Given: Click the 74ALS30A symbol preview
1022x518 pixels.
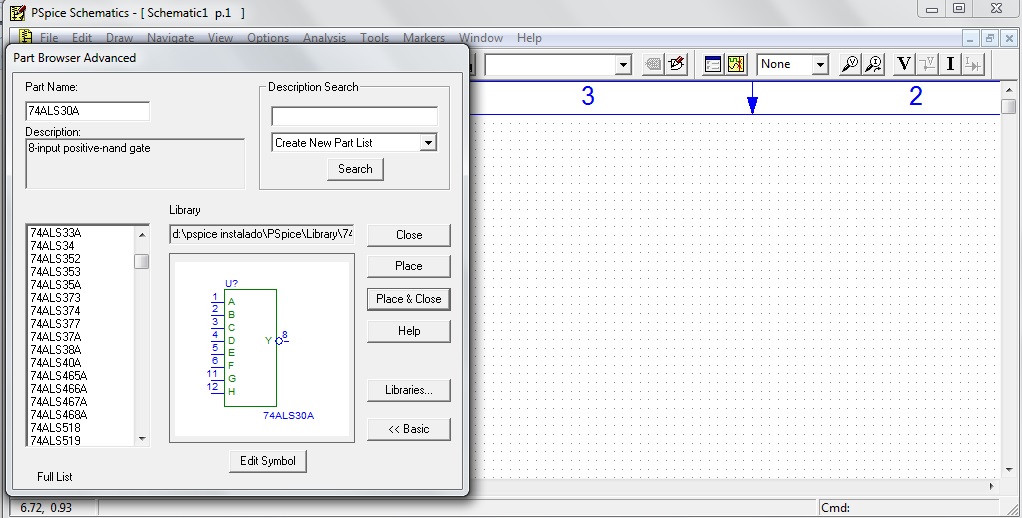Looking at the screenshot, I should (261, 349).
